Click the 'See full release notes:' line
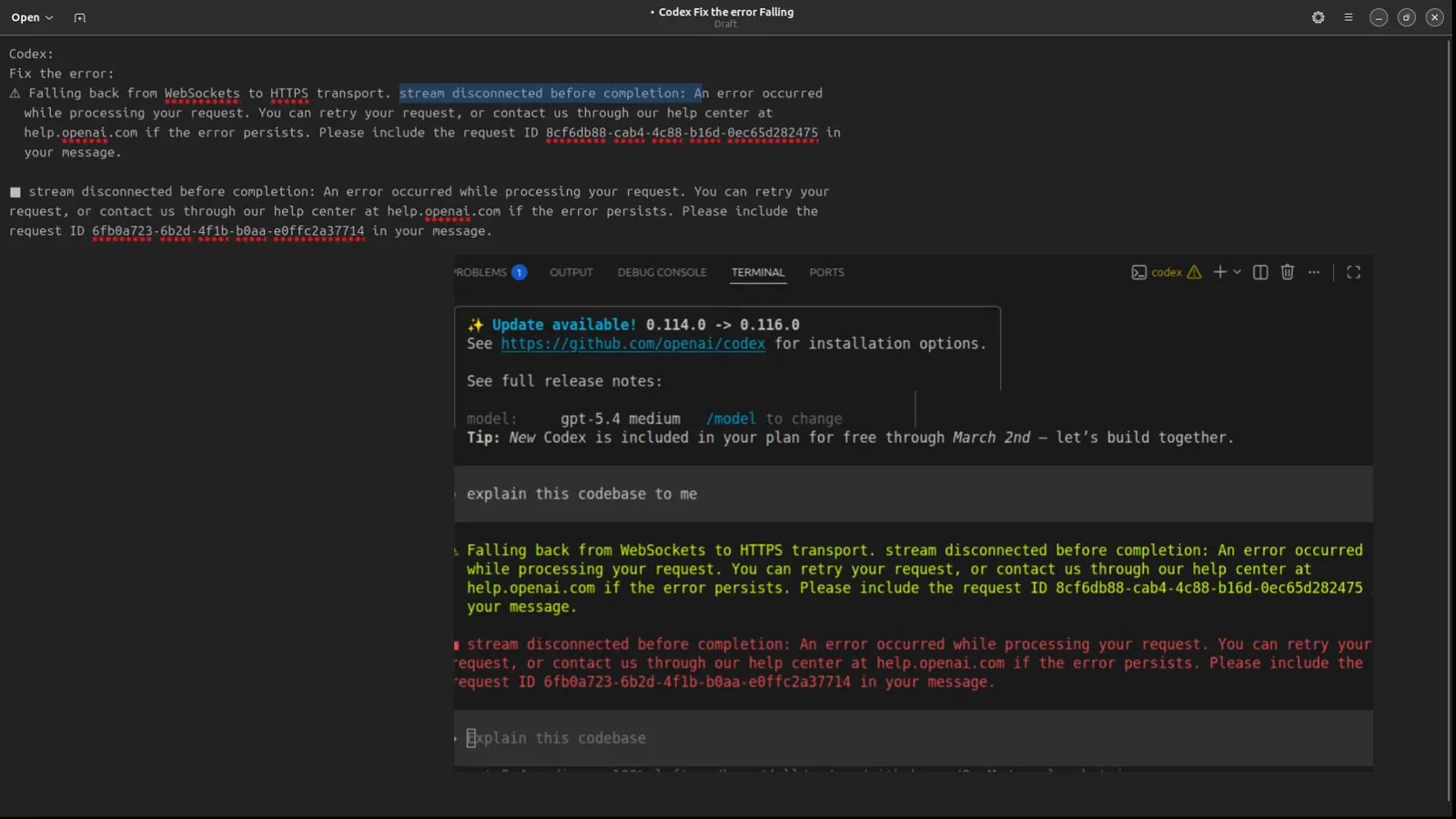 [564, 381]
